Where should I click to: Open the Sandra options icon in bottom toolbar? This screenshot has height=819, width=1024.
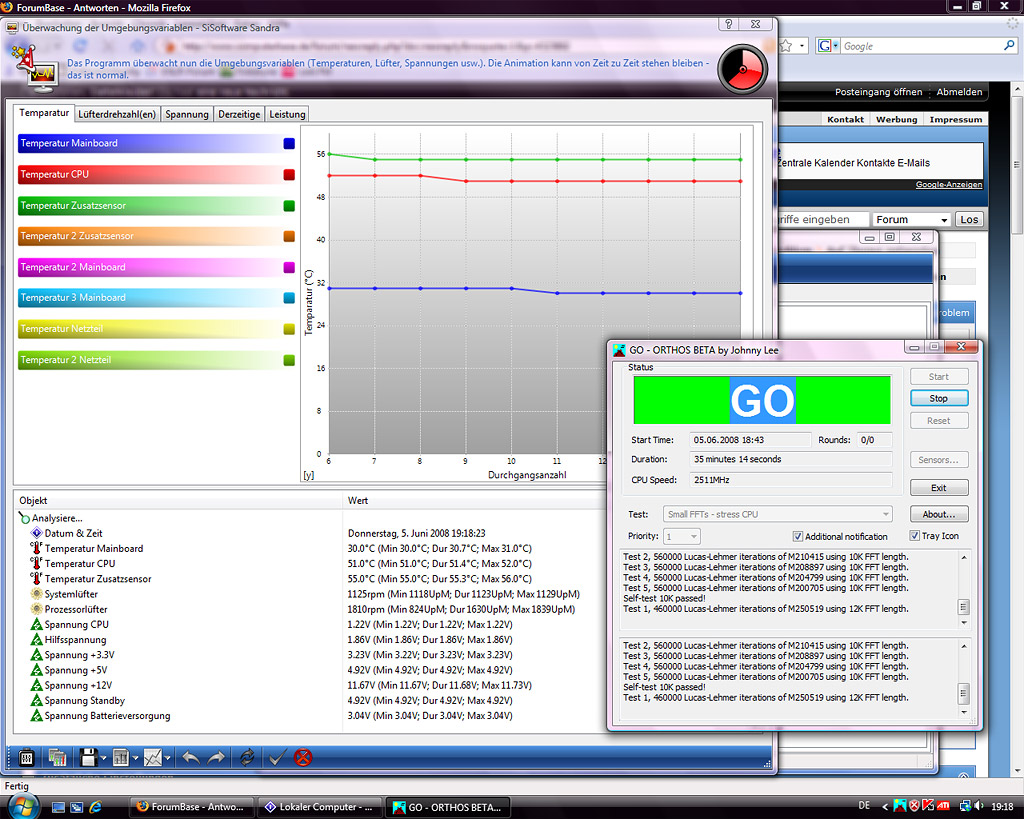27,758
